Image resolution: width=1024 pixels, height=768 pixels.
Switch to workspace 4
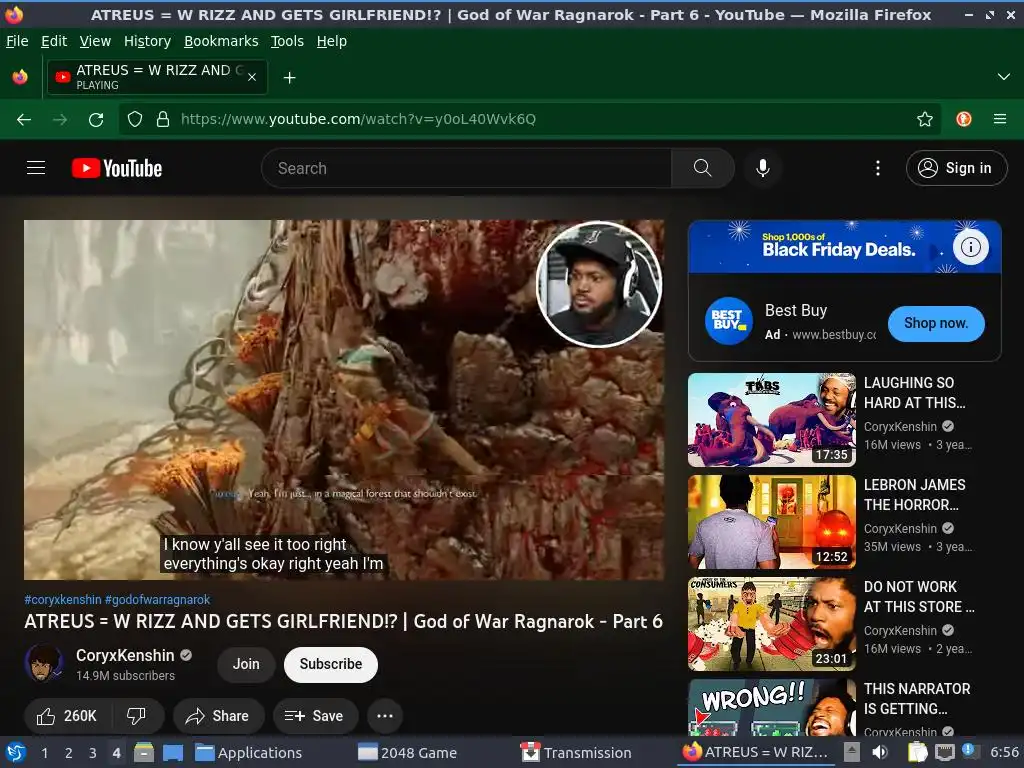[116, 753]
